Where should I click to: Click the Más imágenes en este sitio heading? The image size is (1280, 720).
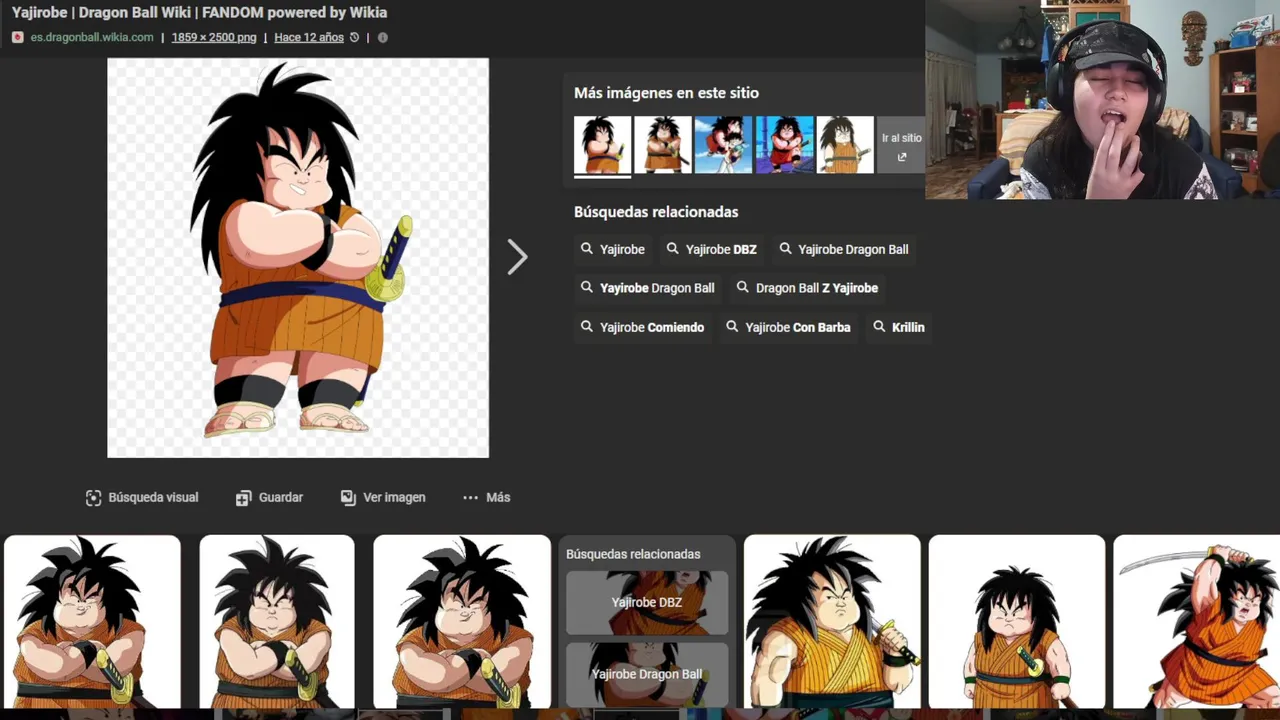pyautogui.click(x=666, y=93)
